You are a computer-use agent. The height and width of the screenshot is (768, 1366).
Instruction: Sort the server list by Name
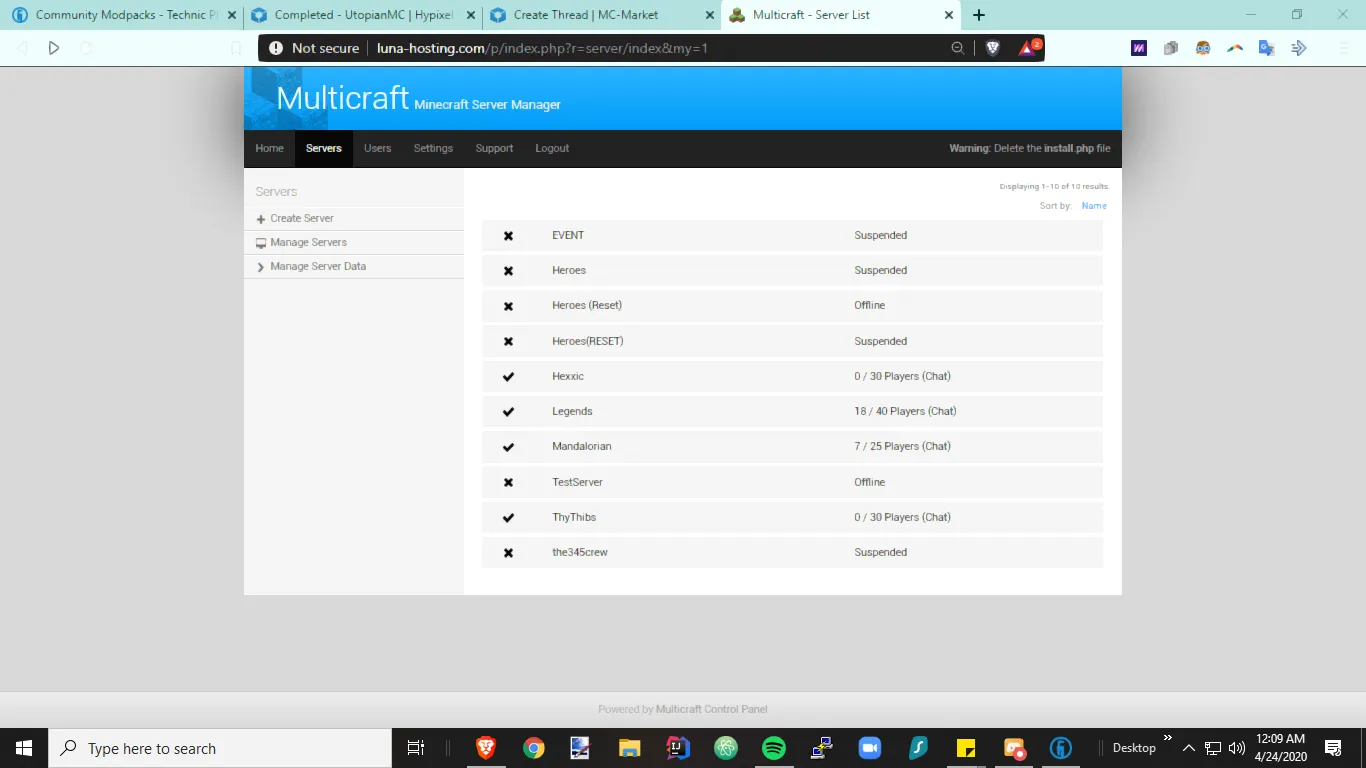coord(1094,206)
